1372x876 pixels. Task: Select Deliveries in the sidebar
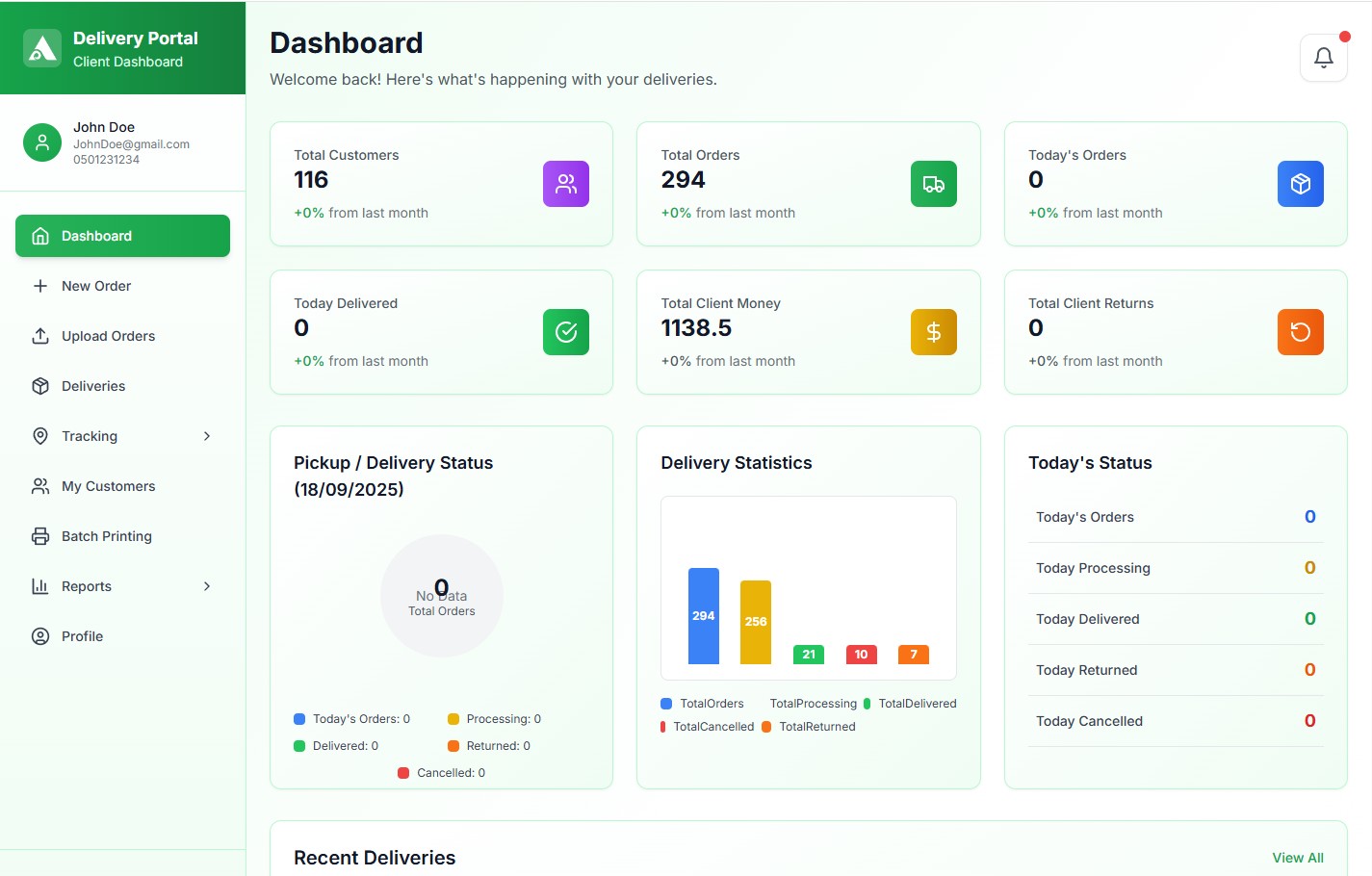click(x=93, y=386)
